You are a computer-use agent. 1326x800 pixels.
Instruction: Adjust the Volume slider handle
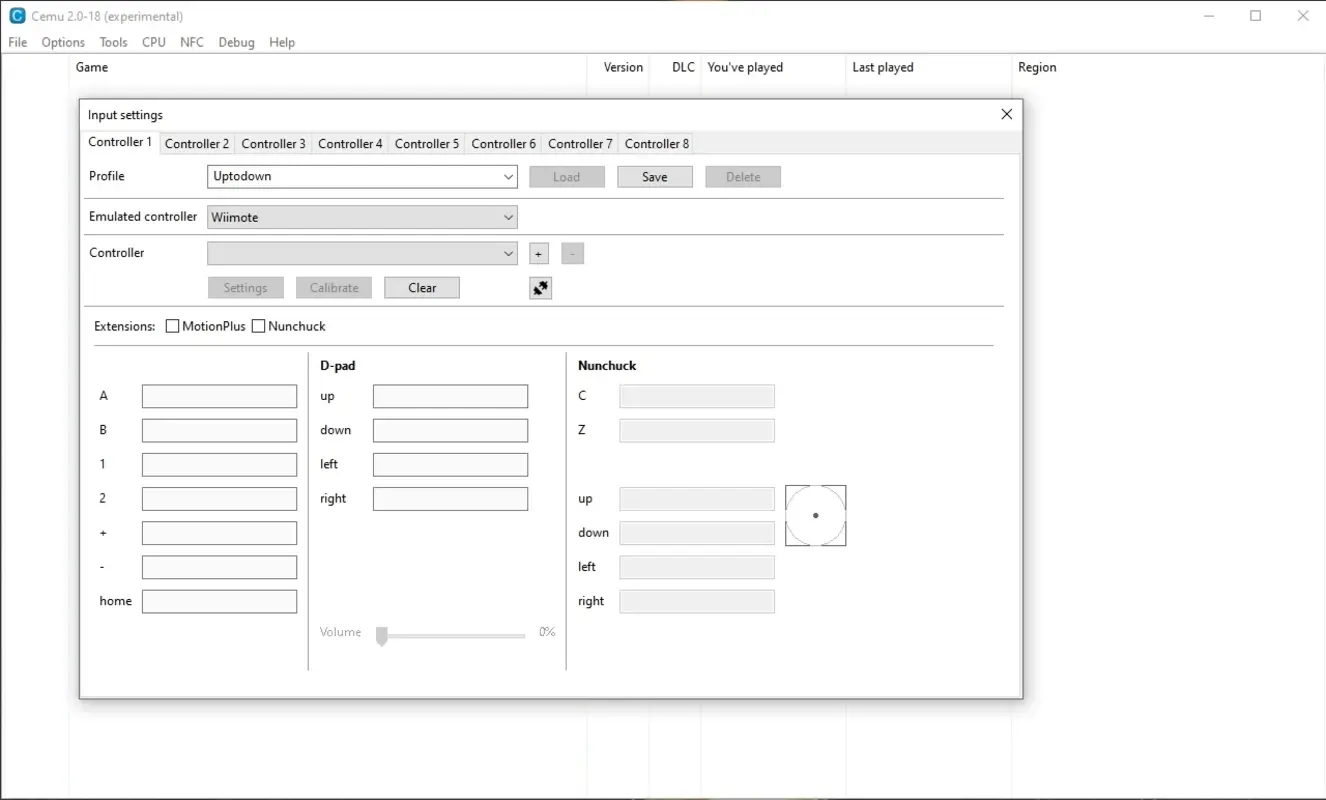[381, 636]
